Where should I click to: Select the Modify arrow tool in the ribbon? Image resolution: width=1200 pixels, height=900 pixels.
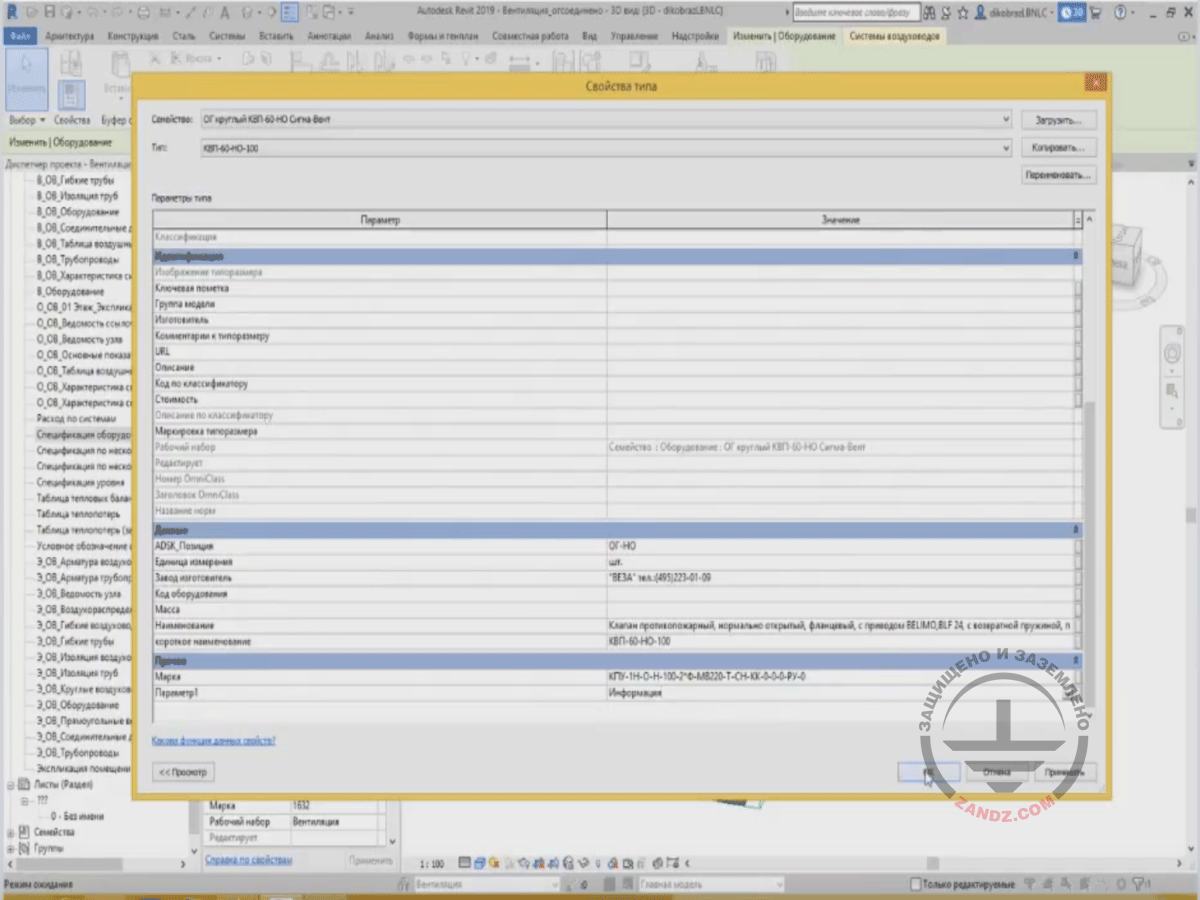[25, 80]
